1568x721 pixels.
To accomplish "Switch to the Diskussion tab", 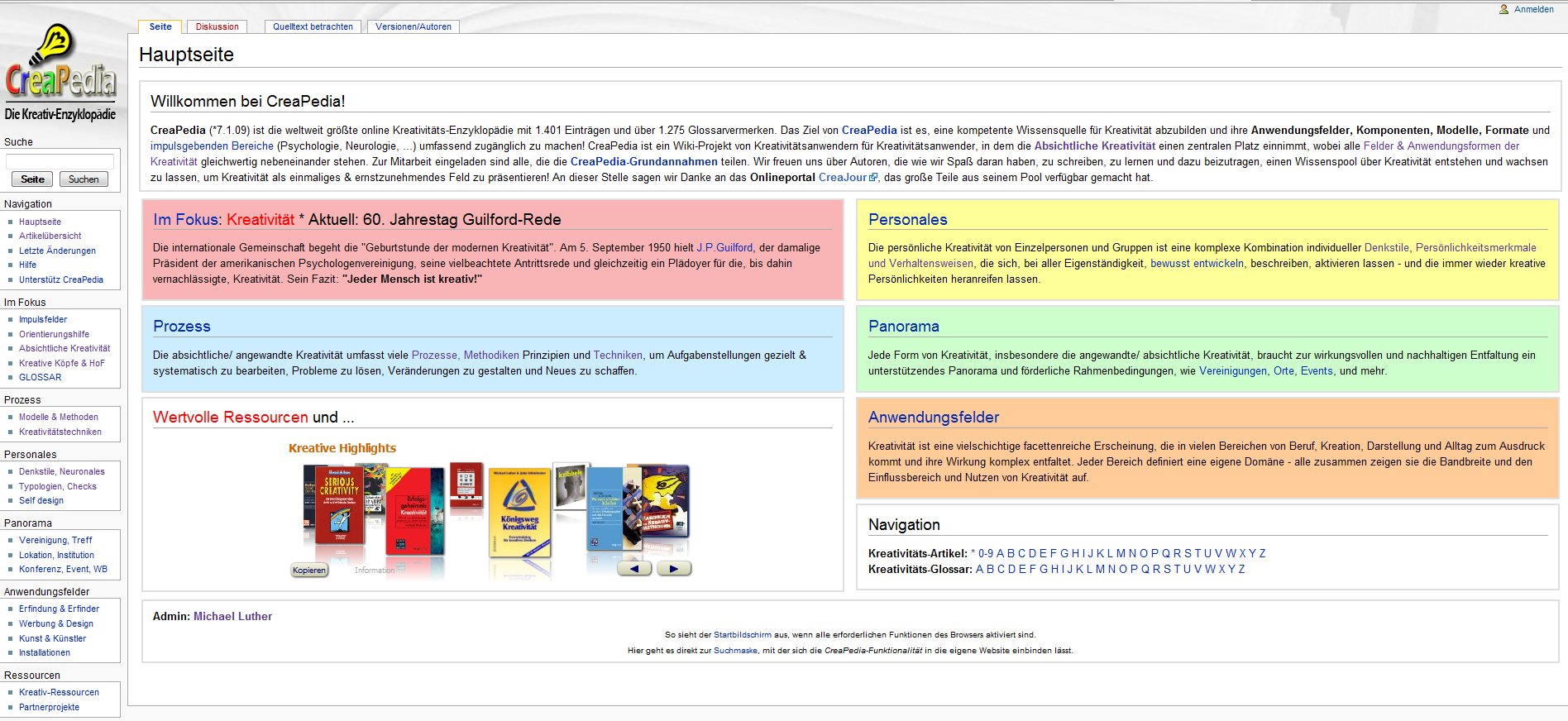I will click(x=217, y=26).
